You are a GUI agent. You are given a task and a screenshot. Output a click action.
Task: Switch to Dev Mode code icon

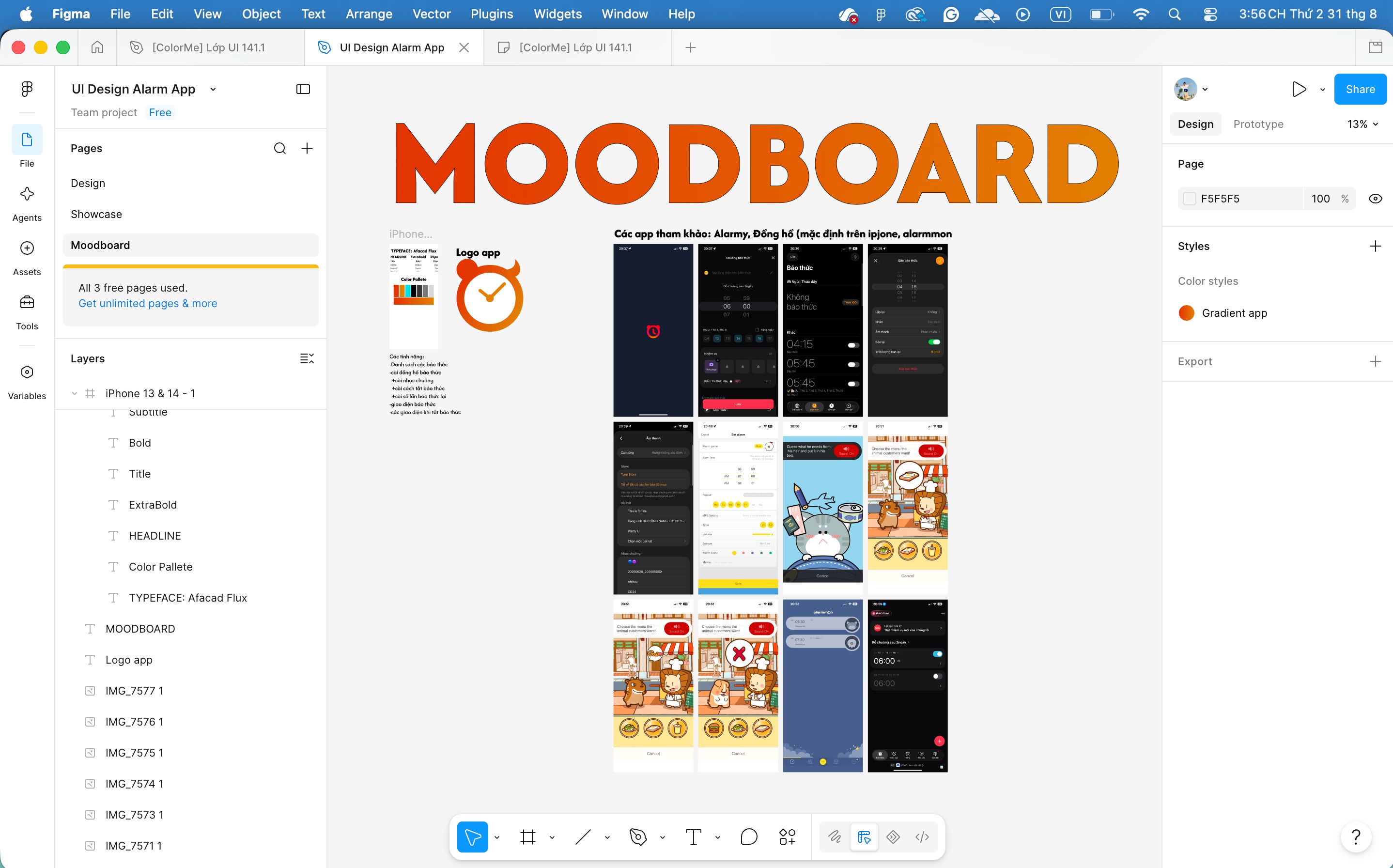[x=922, y=837]
